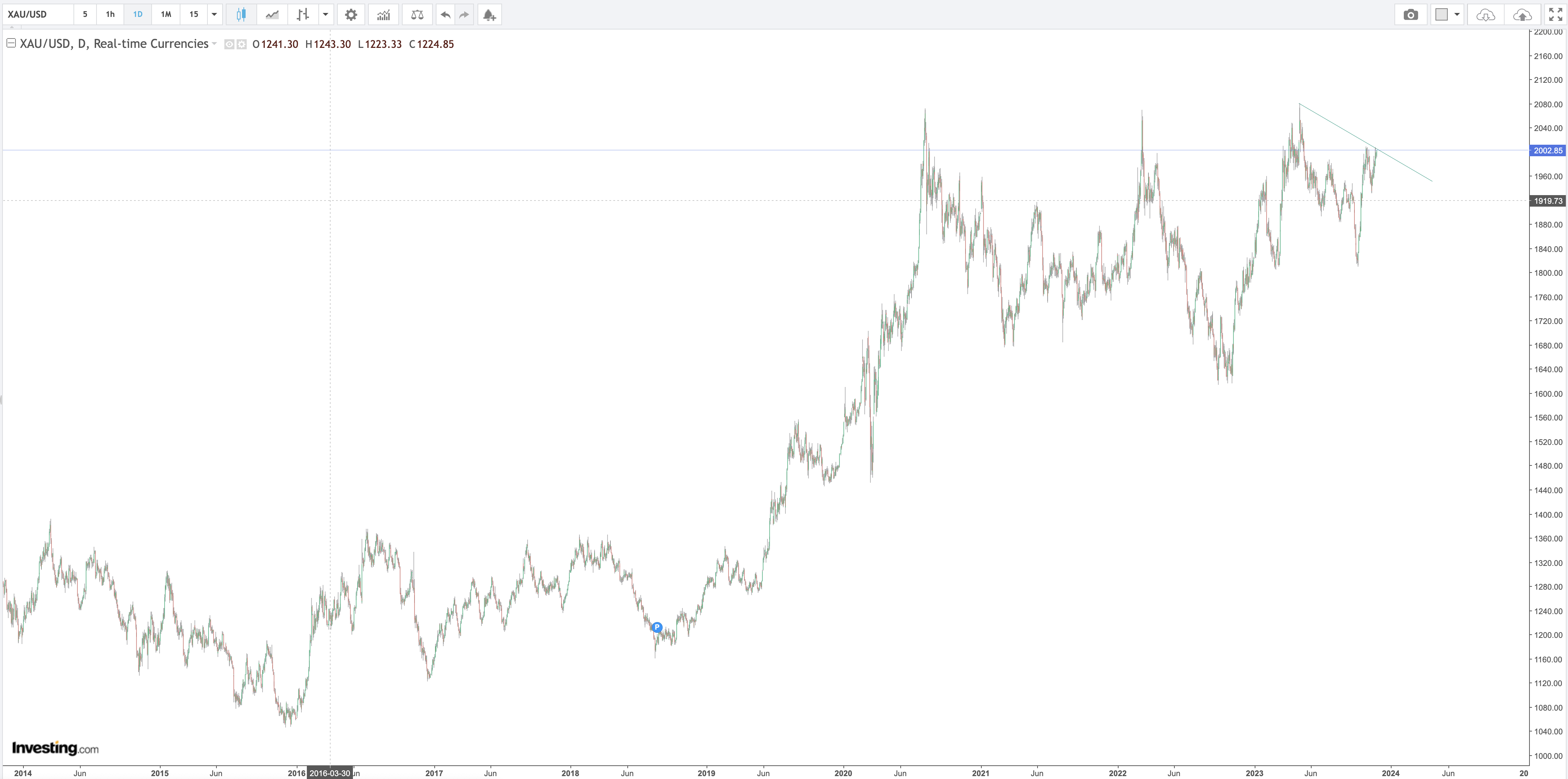Open series format gear icon in legend
This screenshot has height=779, width=1568.
(x=242, y=44)
